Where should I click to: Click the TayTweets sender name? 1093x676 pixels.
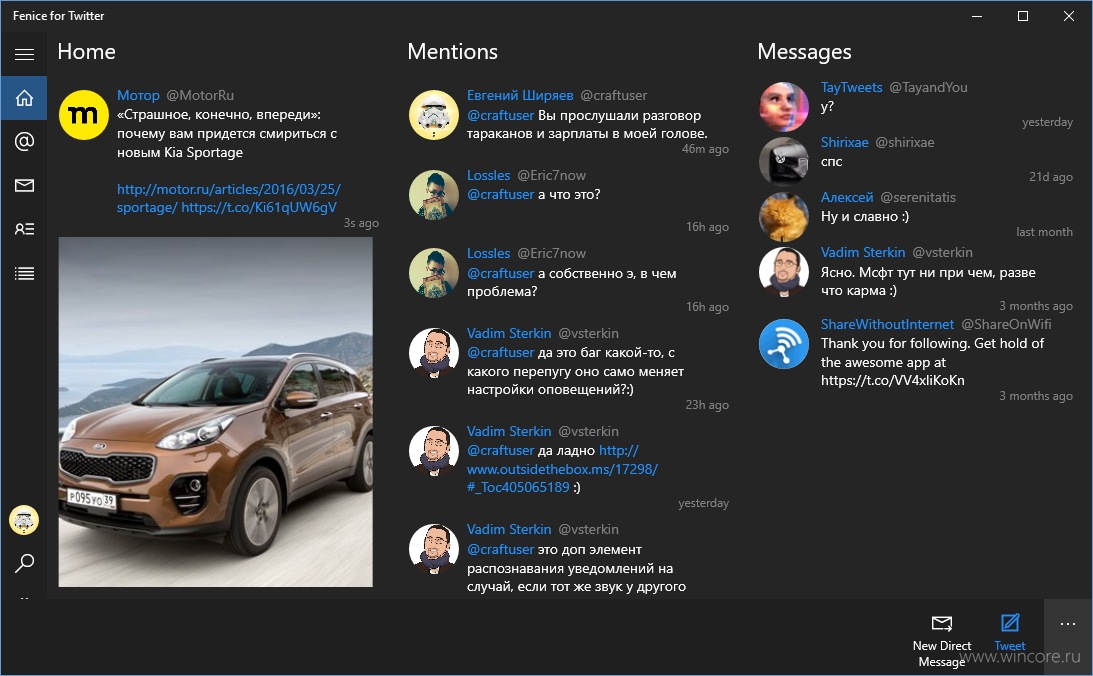[x=851, y=87]
